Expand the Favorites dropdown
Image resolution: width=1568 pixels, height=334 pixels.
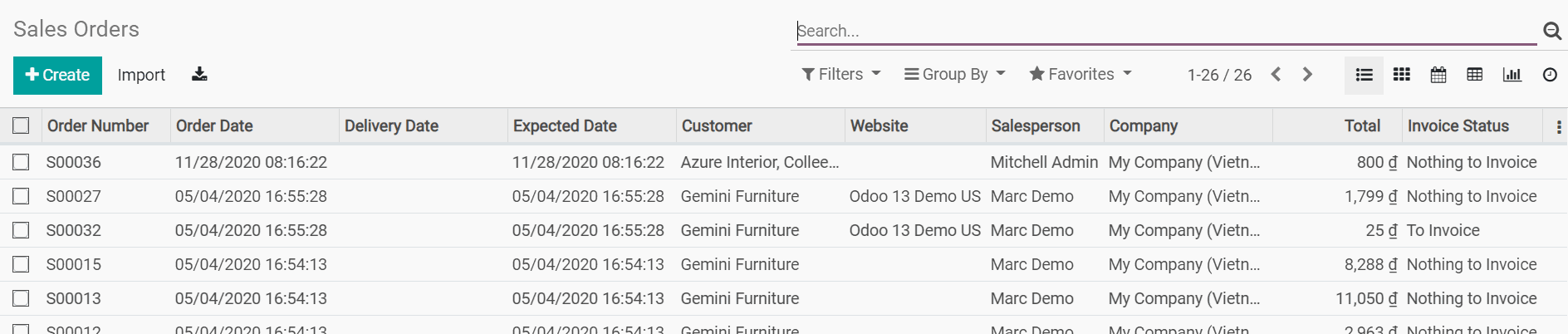[1080, 75]
